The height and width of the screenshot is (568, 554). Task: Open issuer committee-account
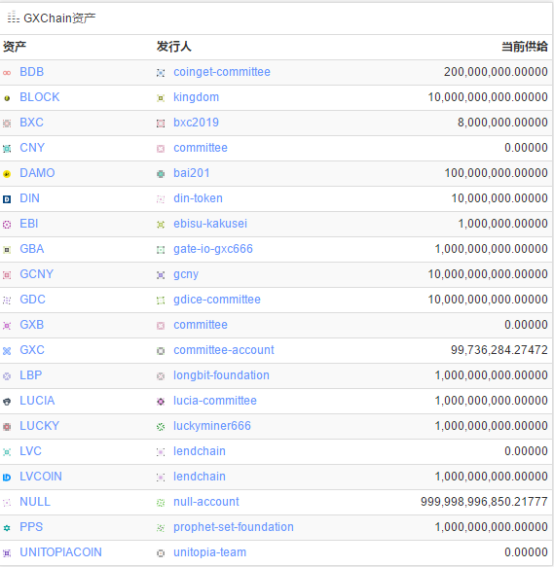(x=224, y=350)
